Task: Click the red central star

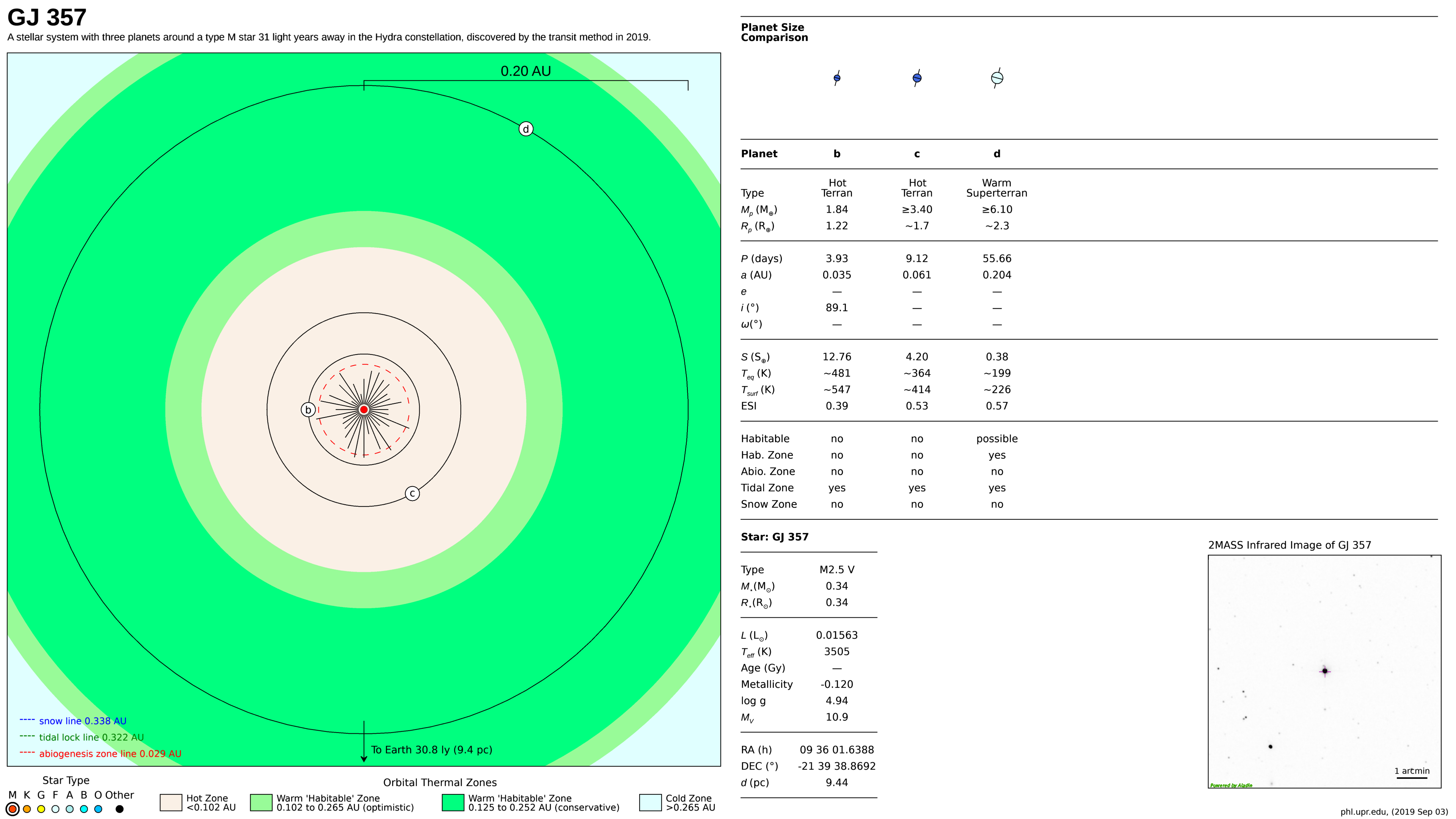Action: coord(364,409)
